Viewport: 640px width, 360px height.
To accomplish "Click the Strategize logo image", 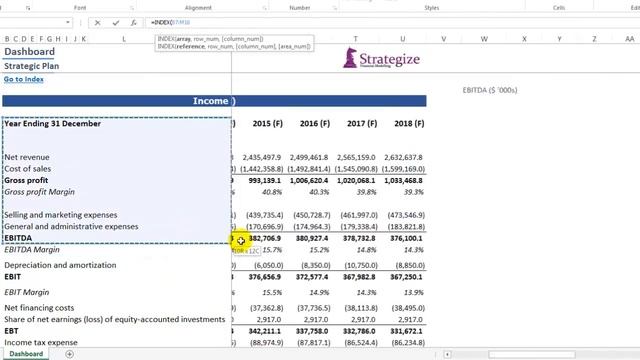I will click(x=382, y=58).
